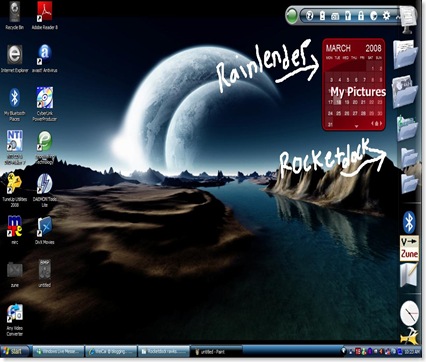Click 2008 year label in calendar

(373, 48)
